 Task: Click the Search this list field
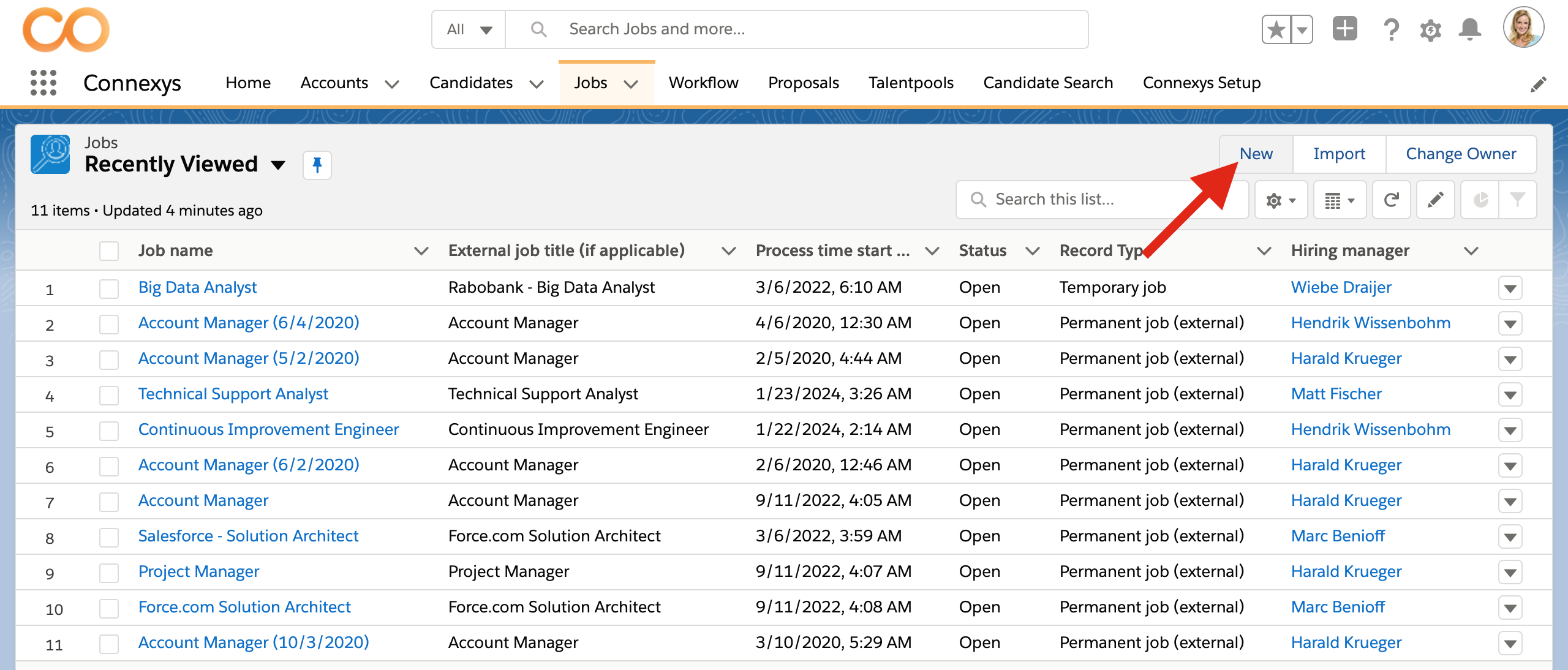[x=1101, y=200]
